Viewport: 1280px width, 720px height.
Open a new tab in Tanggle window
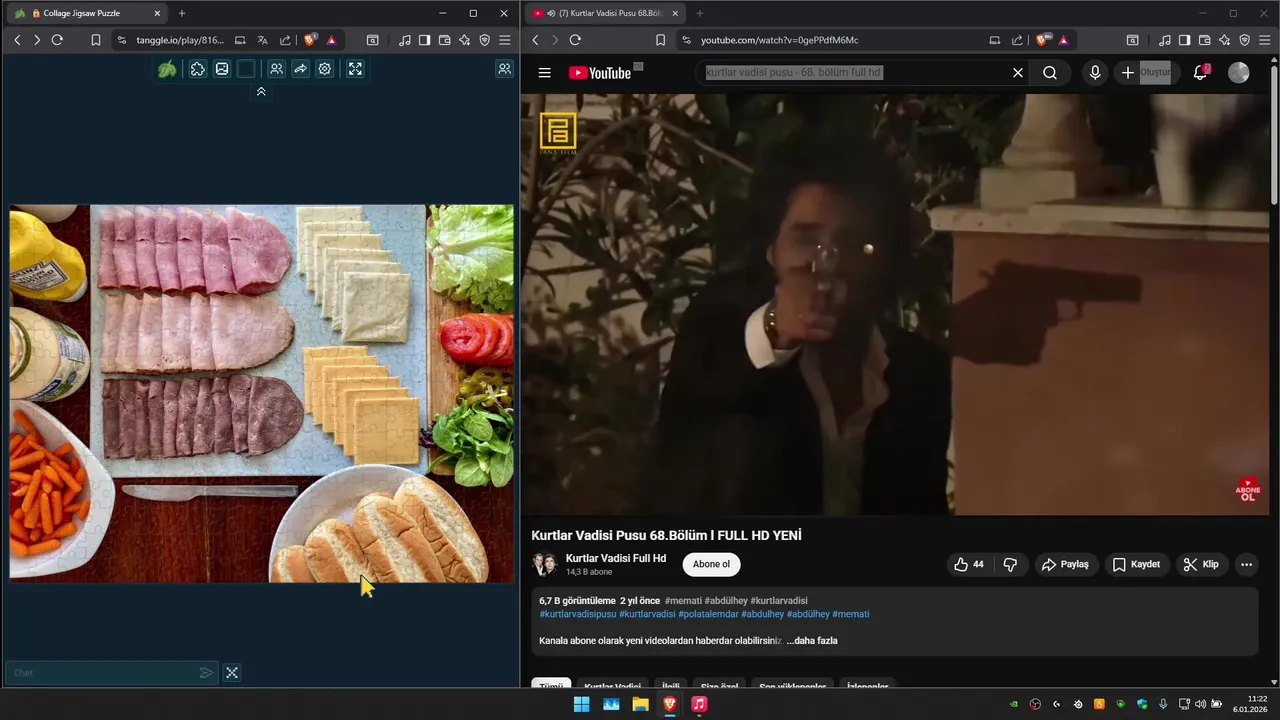(181, 13)
